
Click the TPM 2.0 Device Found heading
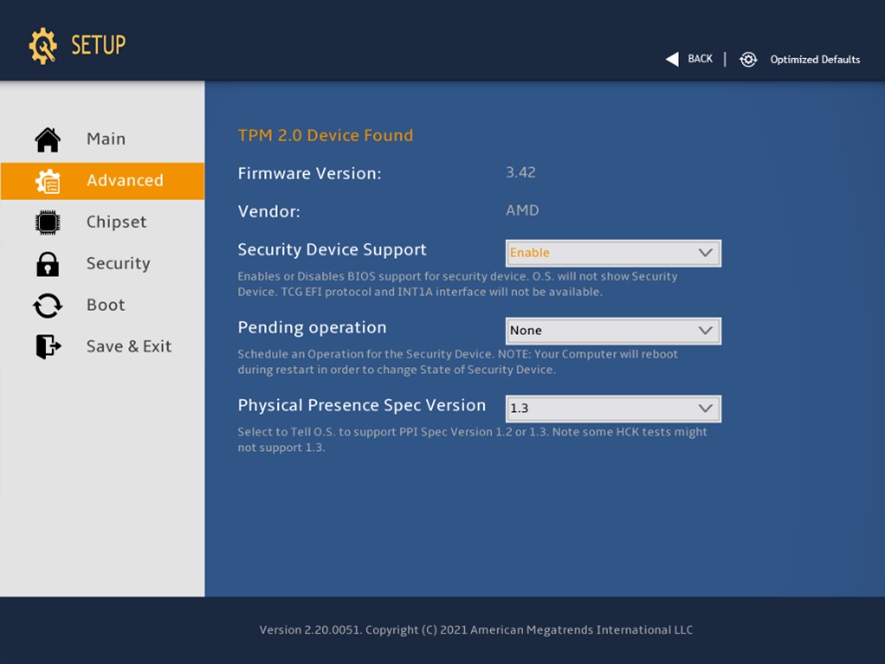(x=325, y=135)
